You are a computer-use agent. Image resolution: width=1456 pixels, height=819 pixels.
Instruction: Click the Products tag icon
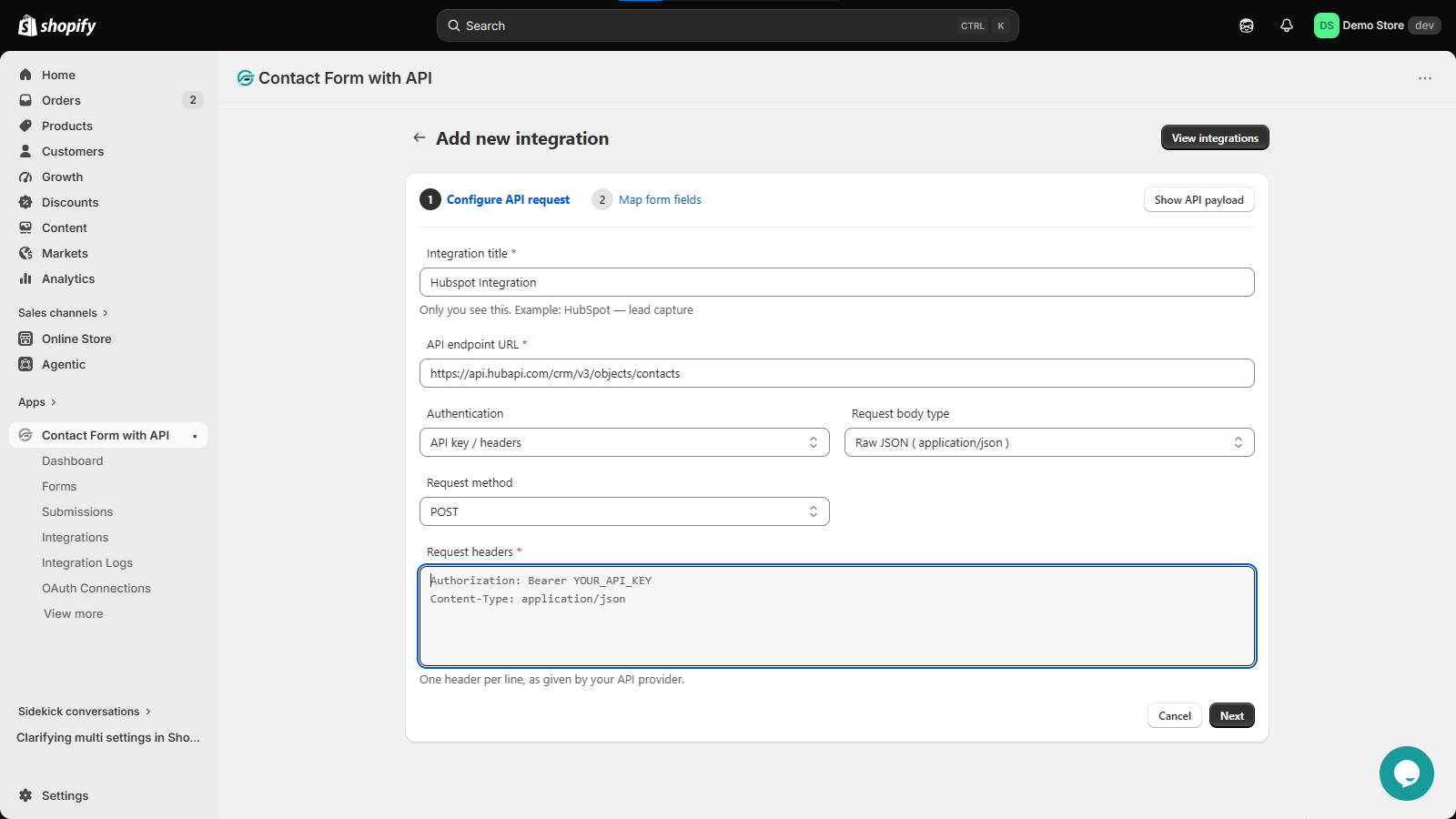point(25,126)
